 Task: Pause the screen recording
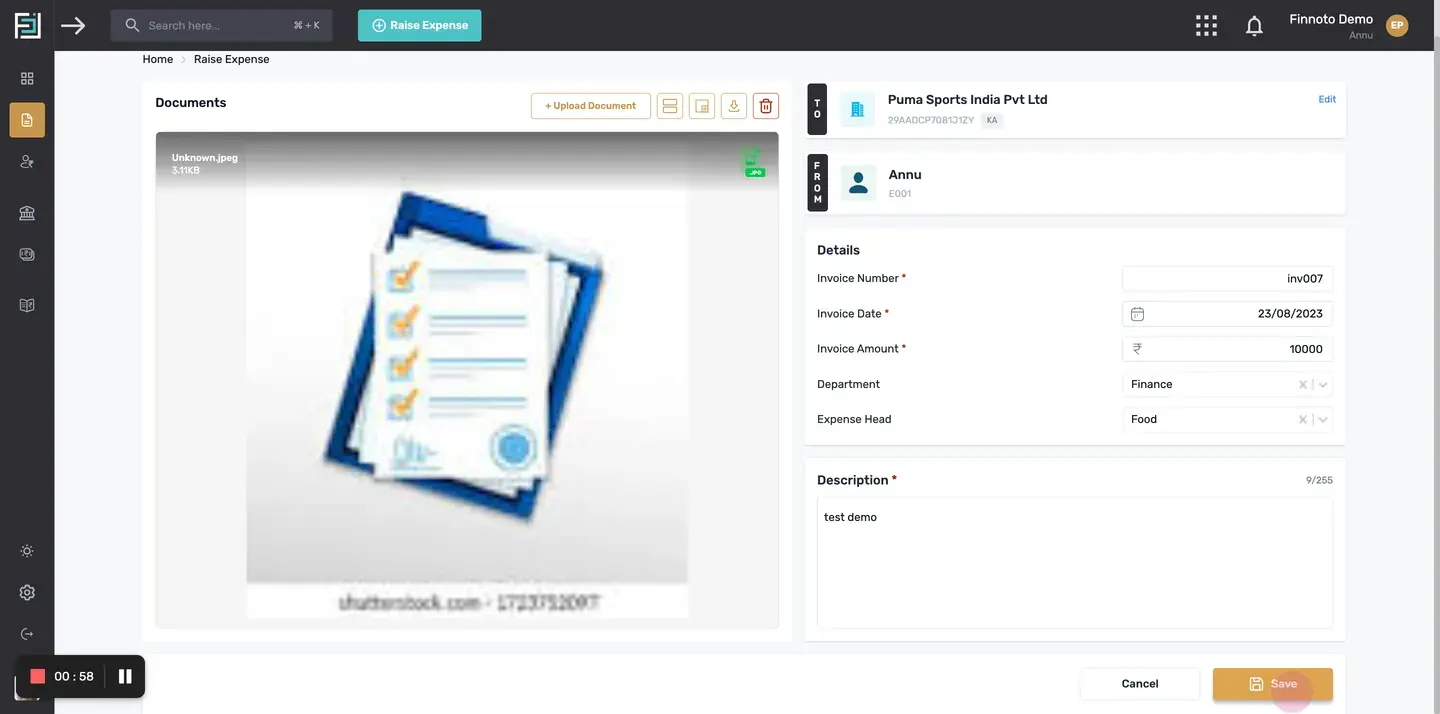pyautogui.click(x=125, y=677)
